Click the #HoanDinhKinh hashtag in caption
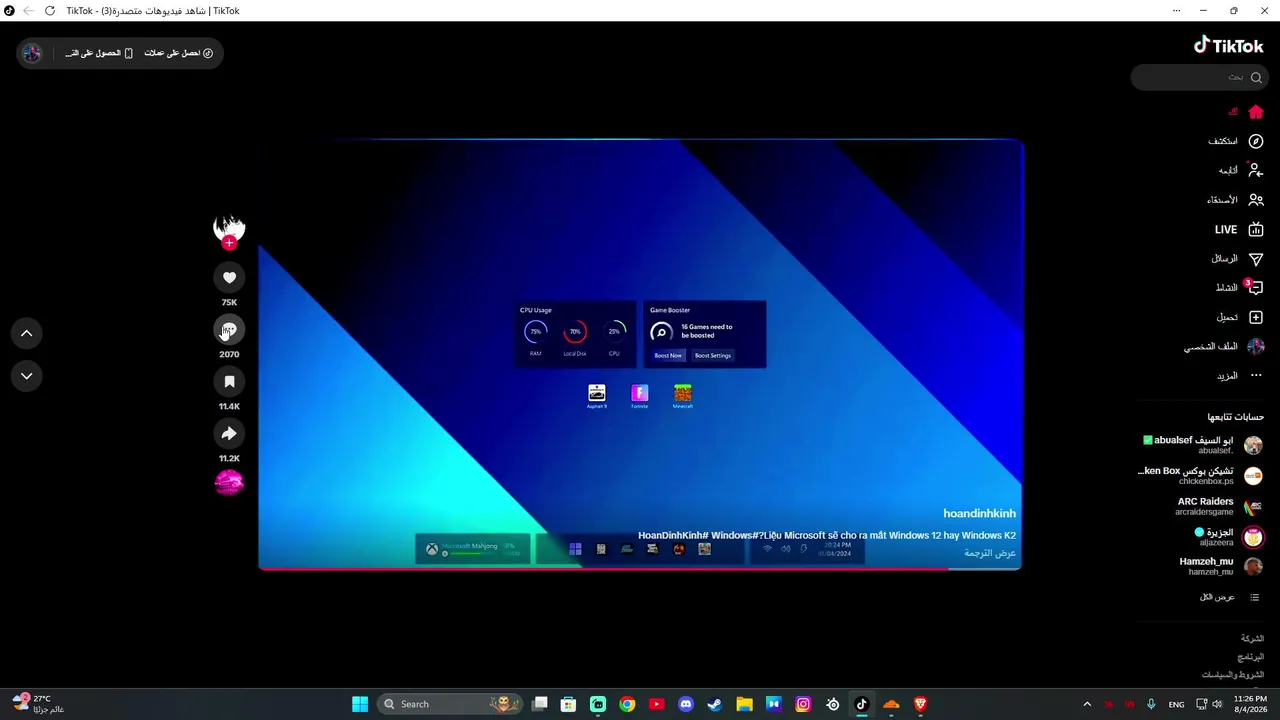Screen dimensions: 1280x720 click(673, 536)
